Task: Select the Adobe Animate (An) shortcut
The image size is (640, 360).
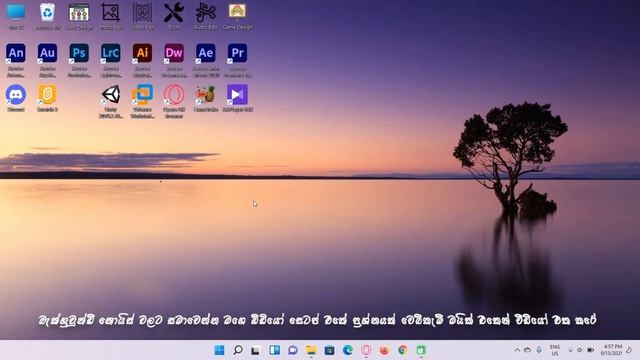Action: pos(16,60)
